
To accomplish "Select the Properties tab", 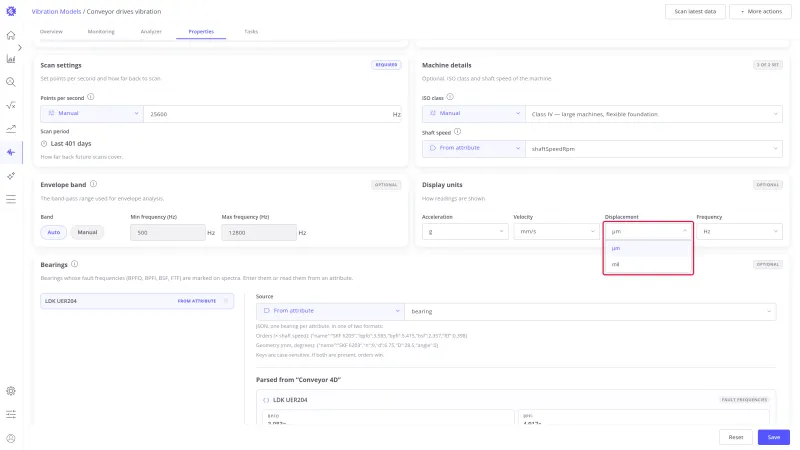I will pyautogui.click(x=201, y=32).
